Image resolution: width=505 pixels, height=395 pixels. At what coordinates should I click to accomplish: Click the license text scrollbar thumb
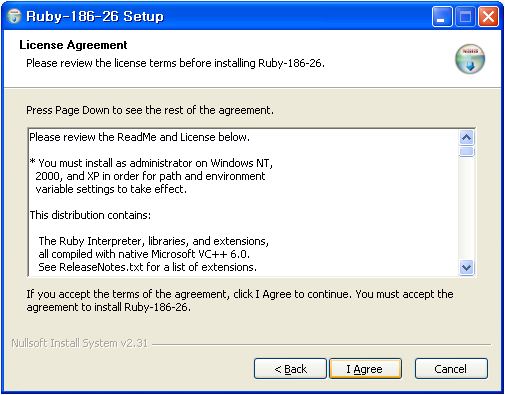[x=466, y=151]
